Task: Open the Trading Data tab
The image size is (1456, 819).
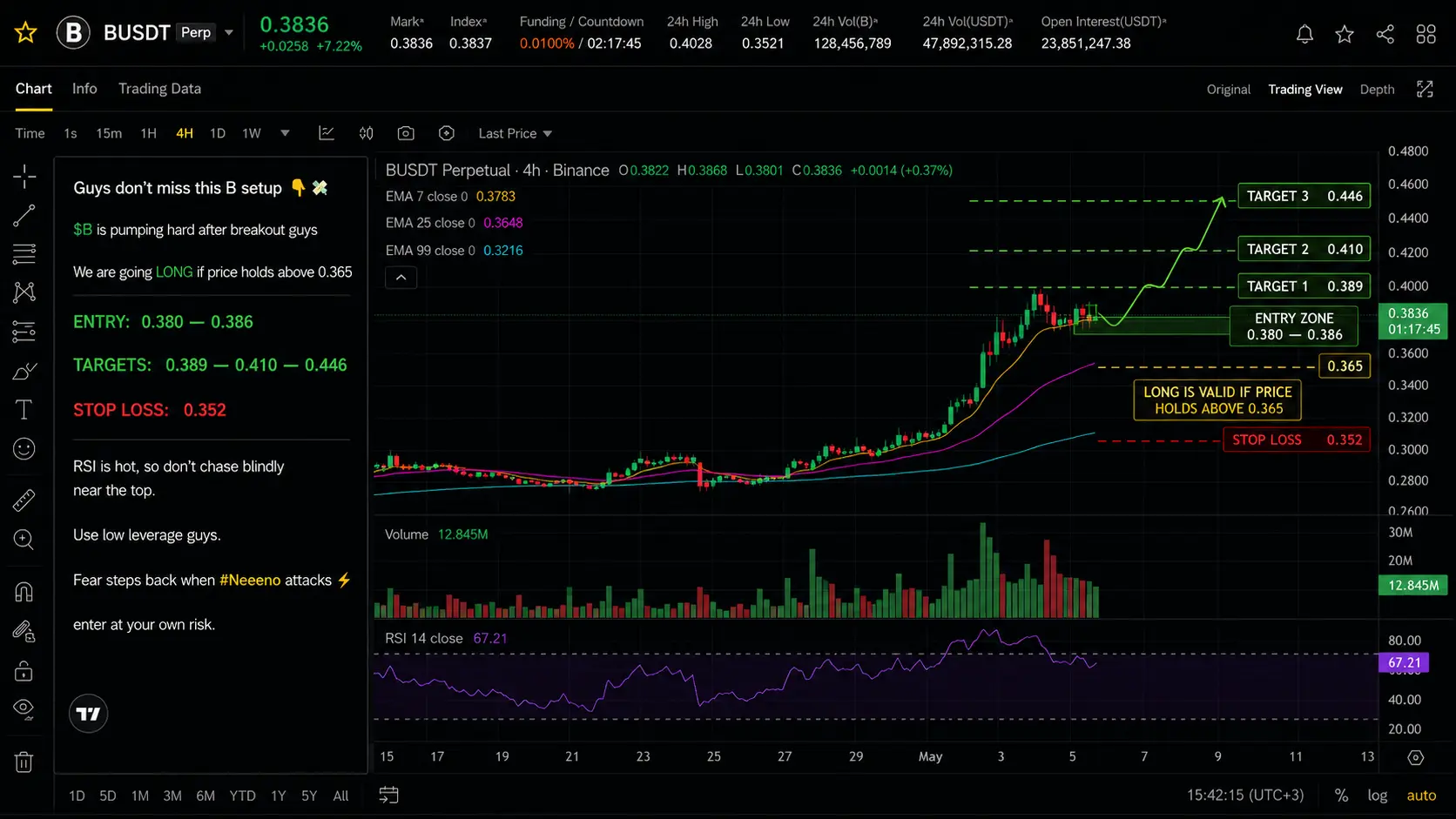Action: 159,89
